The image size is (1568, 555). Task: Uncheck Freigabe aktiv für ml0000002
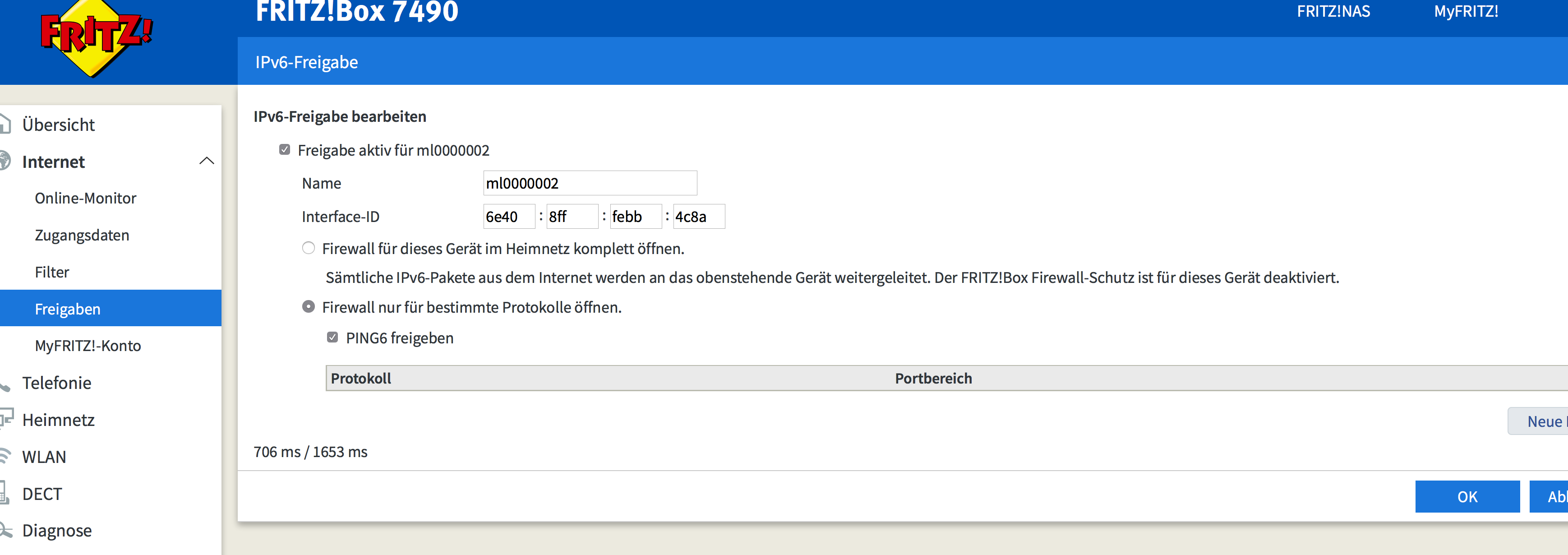284,150
